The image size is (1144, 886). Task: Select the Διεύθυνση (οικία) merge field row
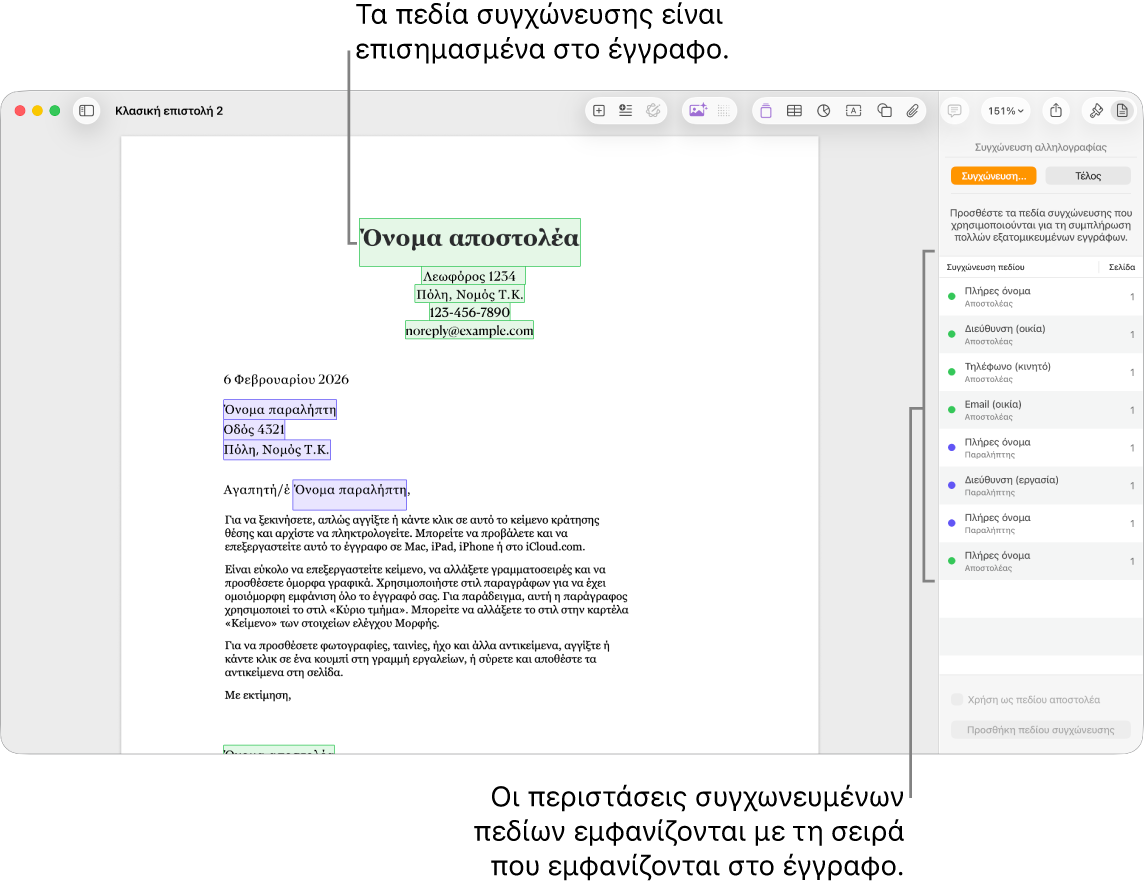click(x=1040, y=334)
